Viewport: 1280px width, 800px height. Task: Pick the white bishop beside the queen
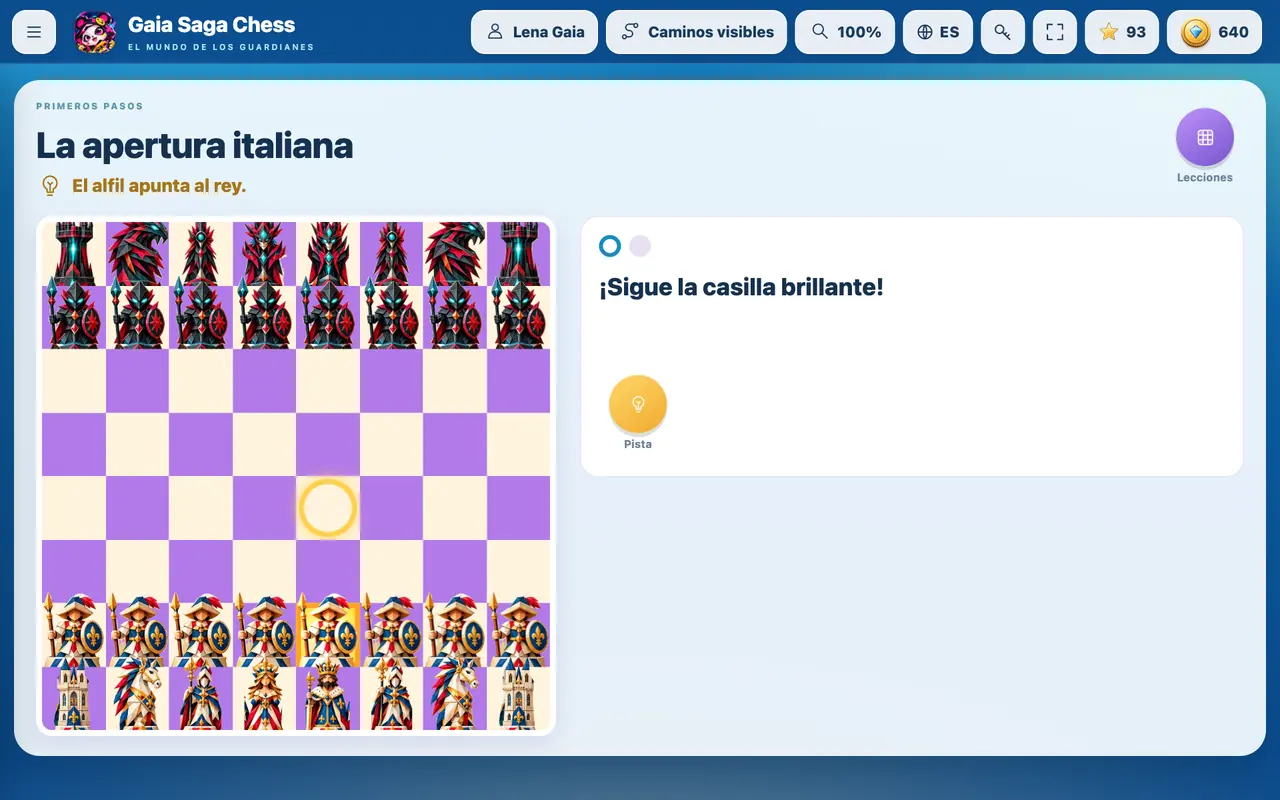[201, 698]
